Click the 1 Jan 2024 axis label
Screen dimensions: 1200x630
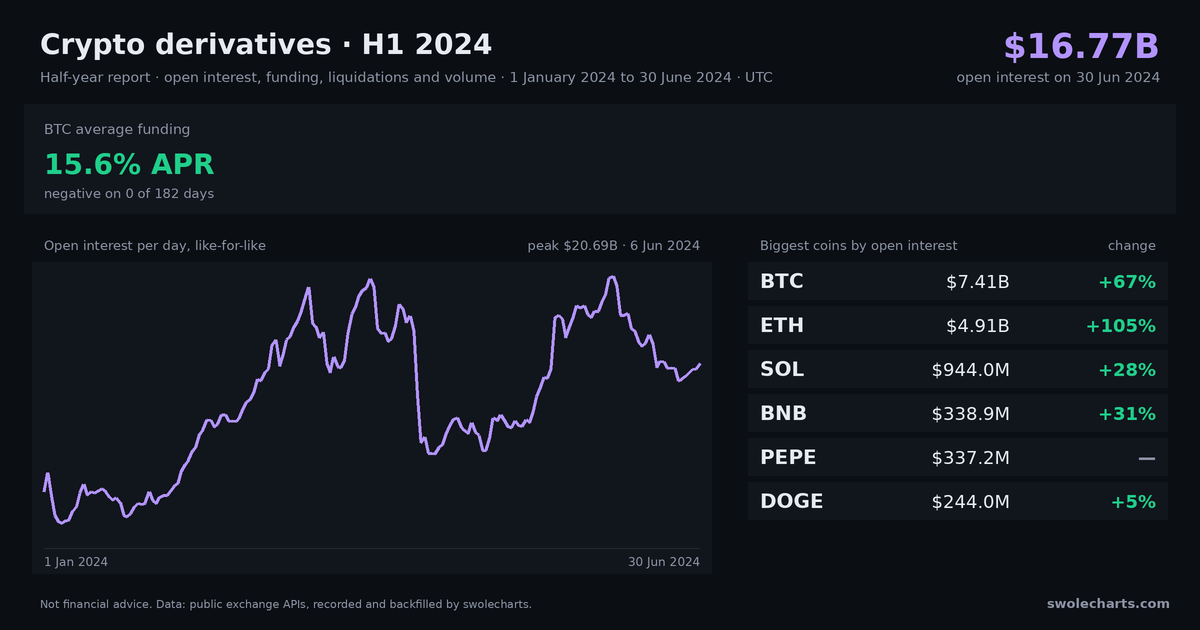[76, 562]
